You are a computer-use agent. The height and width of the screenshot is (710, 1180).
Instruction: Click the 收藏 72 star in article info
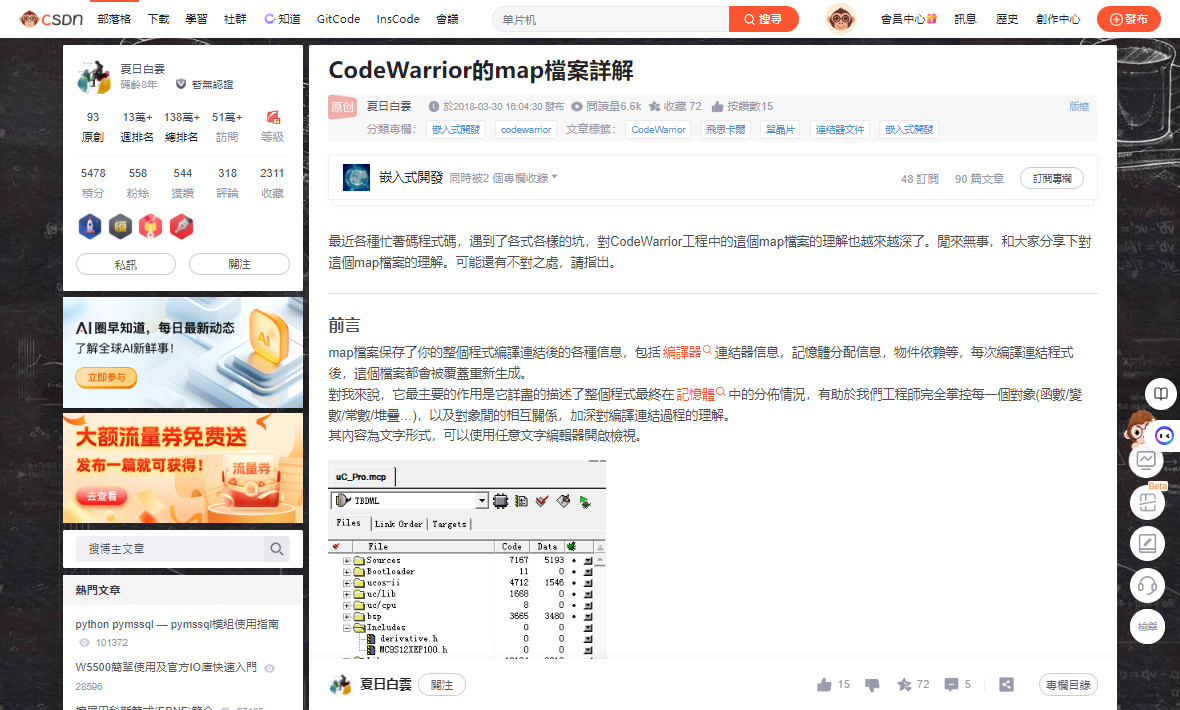(x=675, y=106)
